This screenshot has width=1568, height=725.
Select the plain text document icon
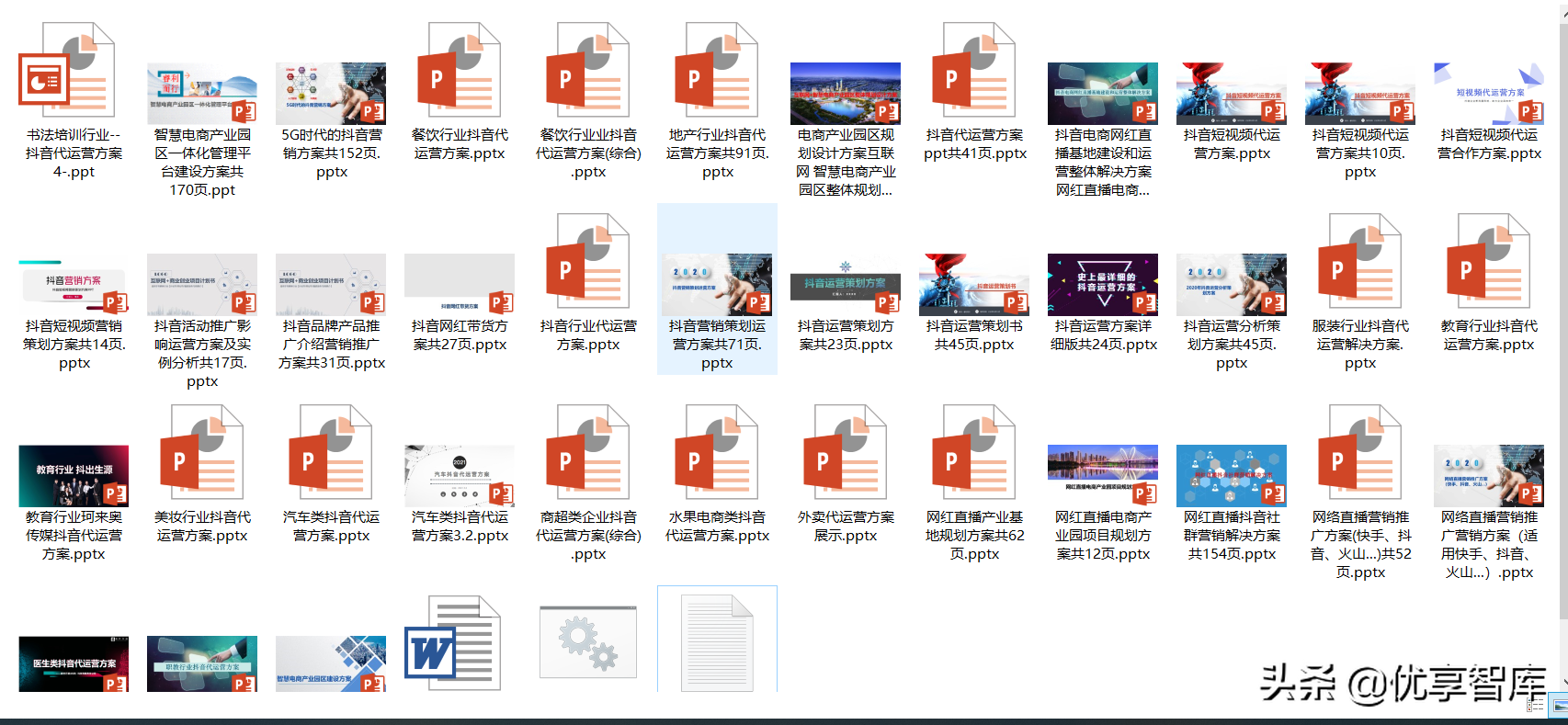coord(717,643)
